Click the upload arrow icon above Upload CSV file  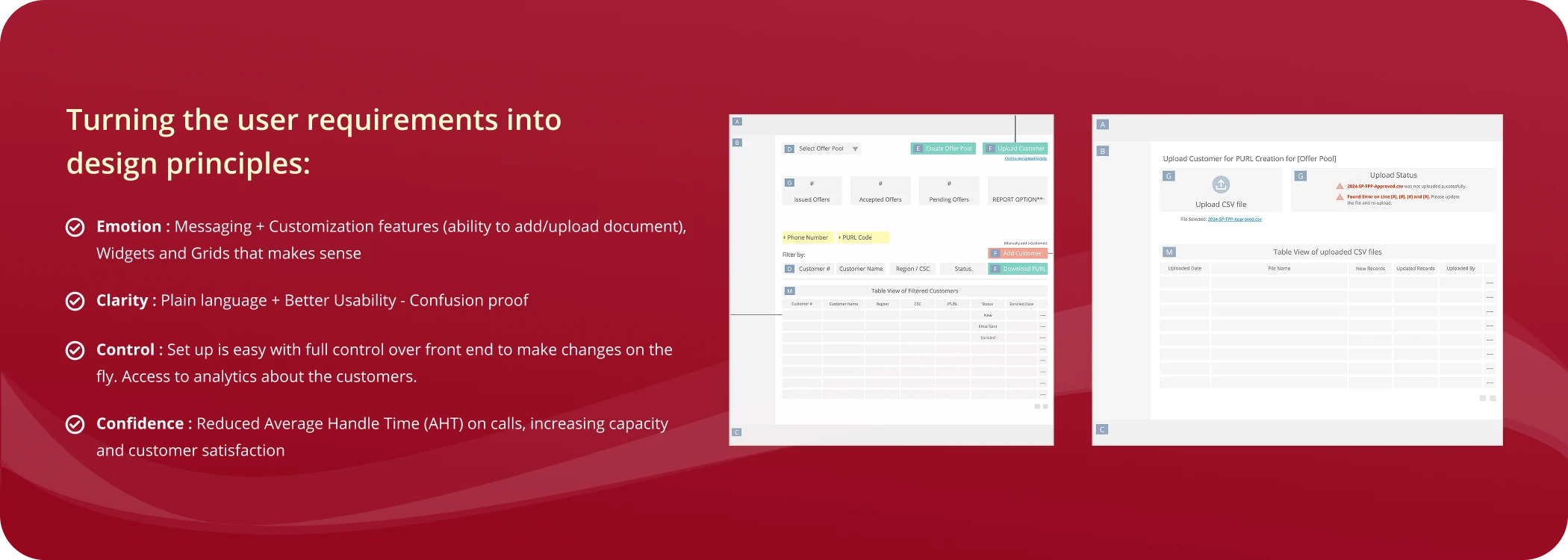pos(1221,184)
